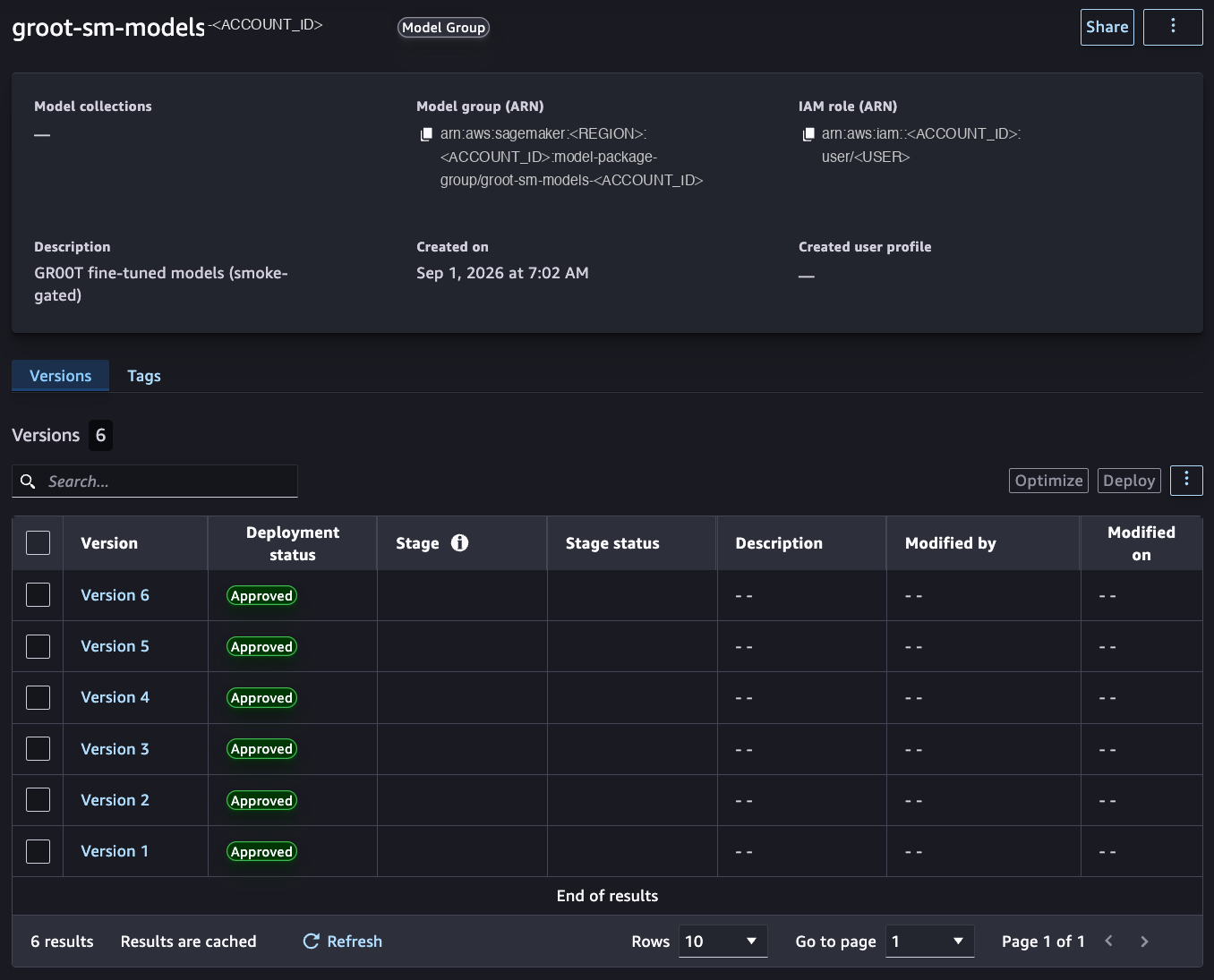Switch to the Tags tab
The width and height of the screenshot is (1214, 980).
pyautogui.click(x=144, y=376)
